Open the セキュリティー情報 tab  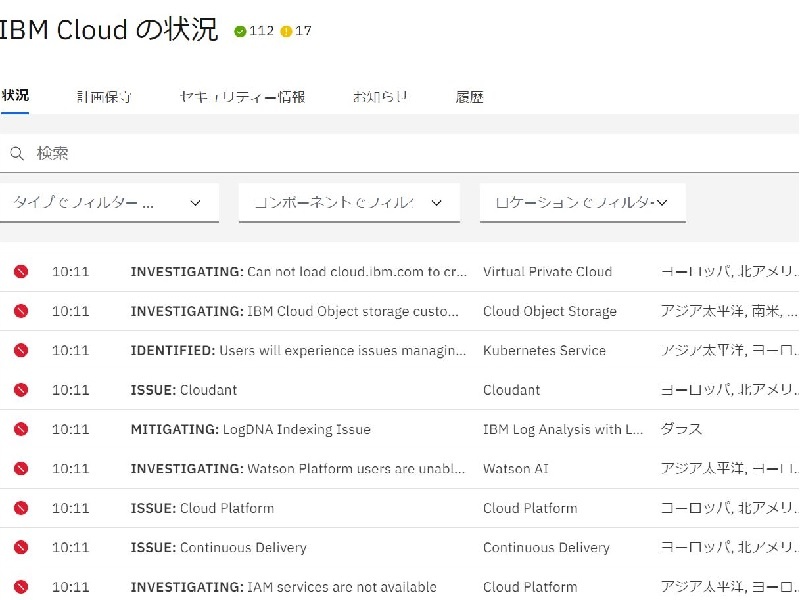click(x=242, y=97)
